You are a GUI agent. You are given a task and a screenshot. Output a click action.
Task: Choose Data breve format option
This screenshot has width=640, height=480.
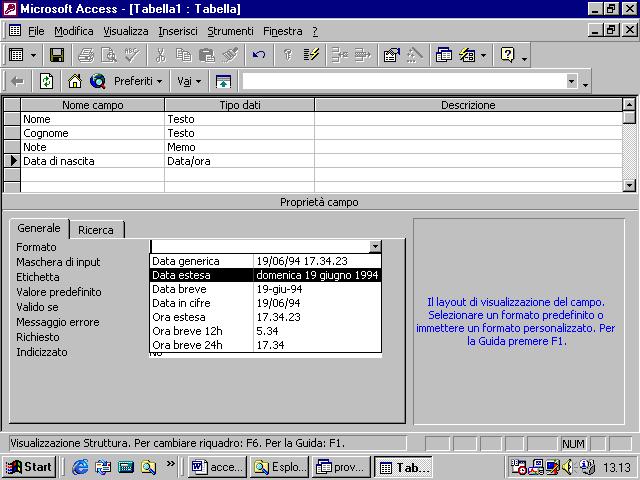266,289
